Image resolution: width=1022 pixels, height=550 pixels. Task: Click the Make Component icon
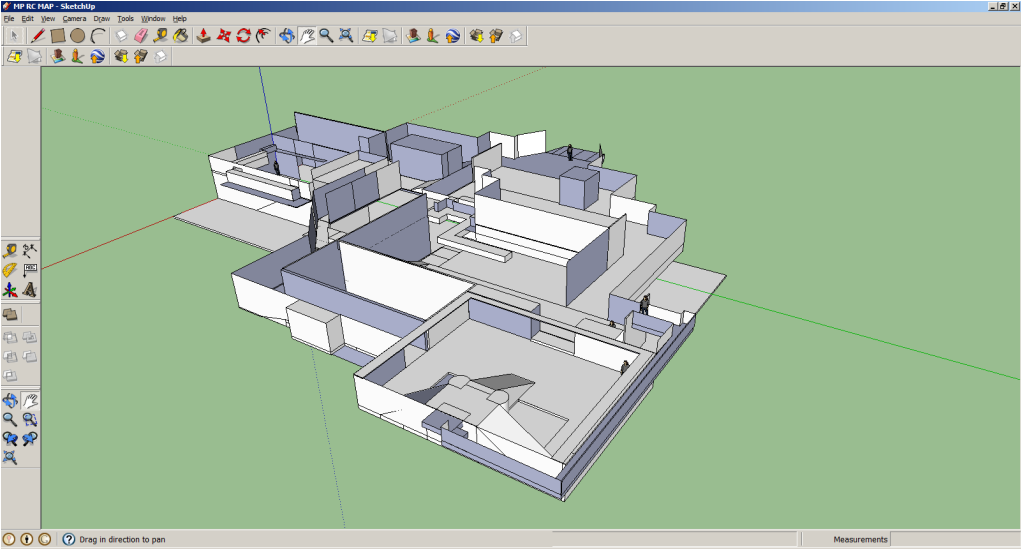pyautogui.click(x=121, y=36)
